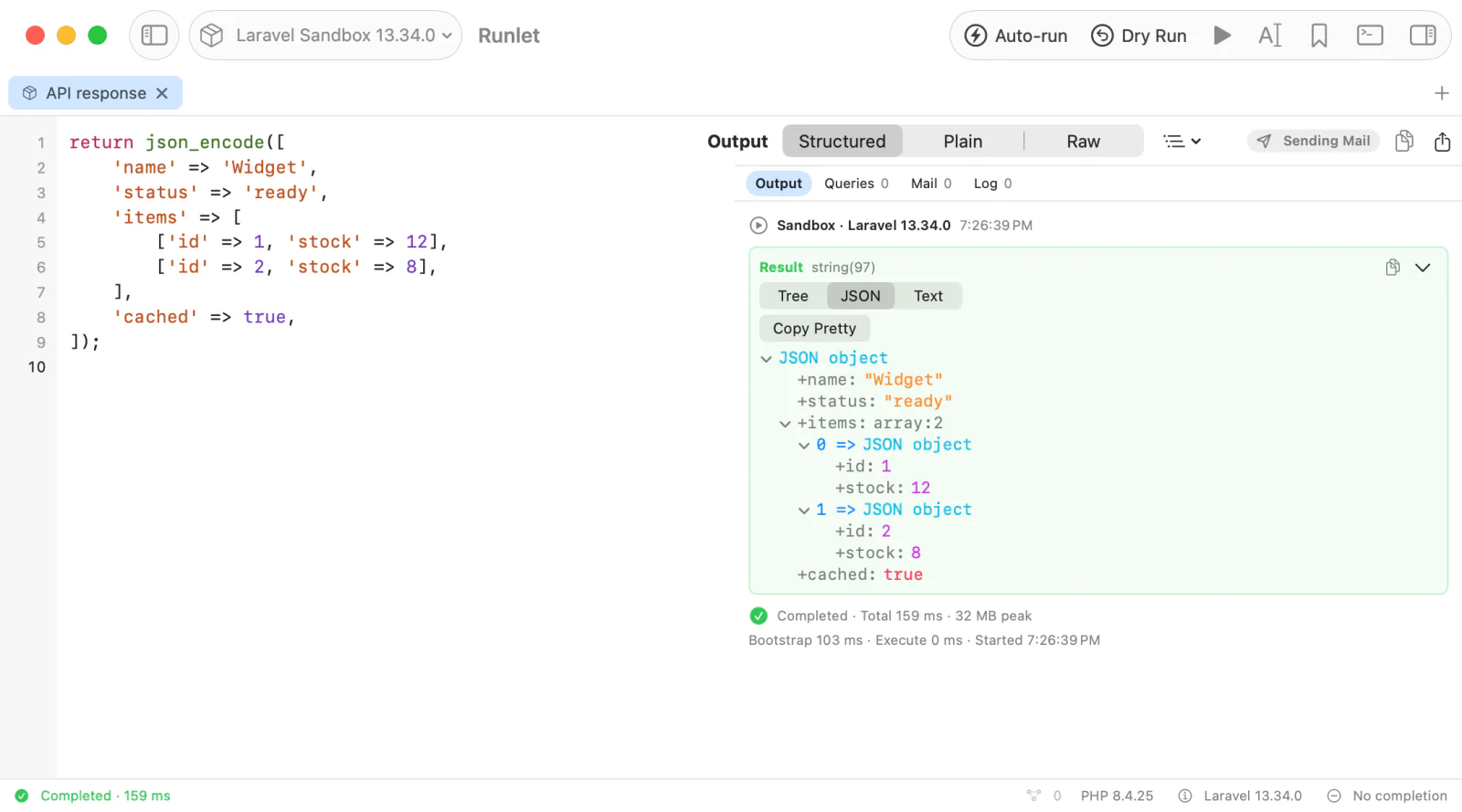Viewport: 1462px width, 812px height.
Task: Toggle Auto-run mode
Action: [x=1016, y=36]
